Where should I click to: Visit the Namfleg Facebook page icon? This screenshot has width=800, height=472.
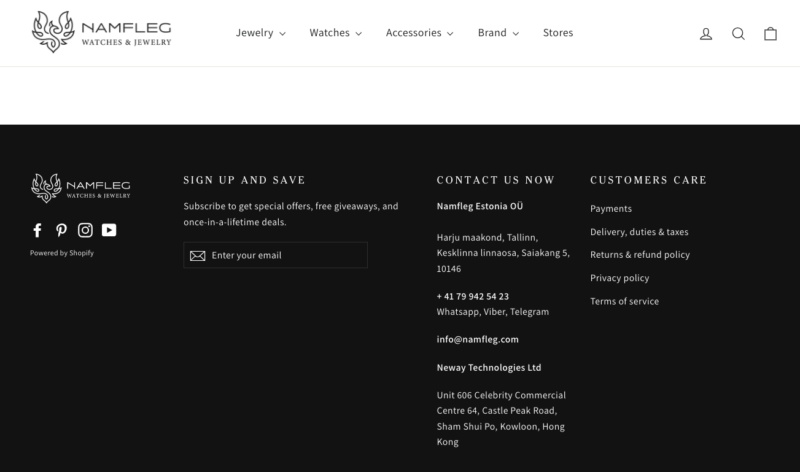point(38,230)
